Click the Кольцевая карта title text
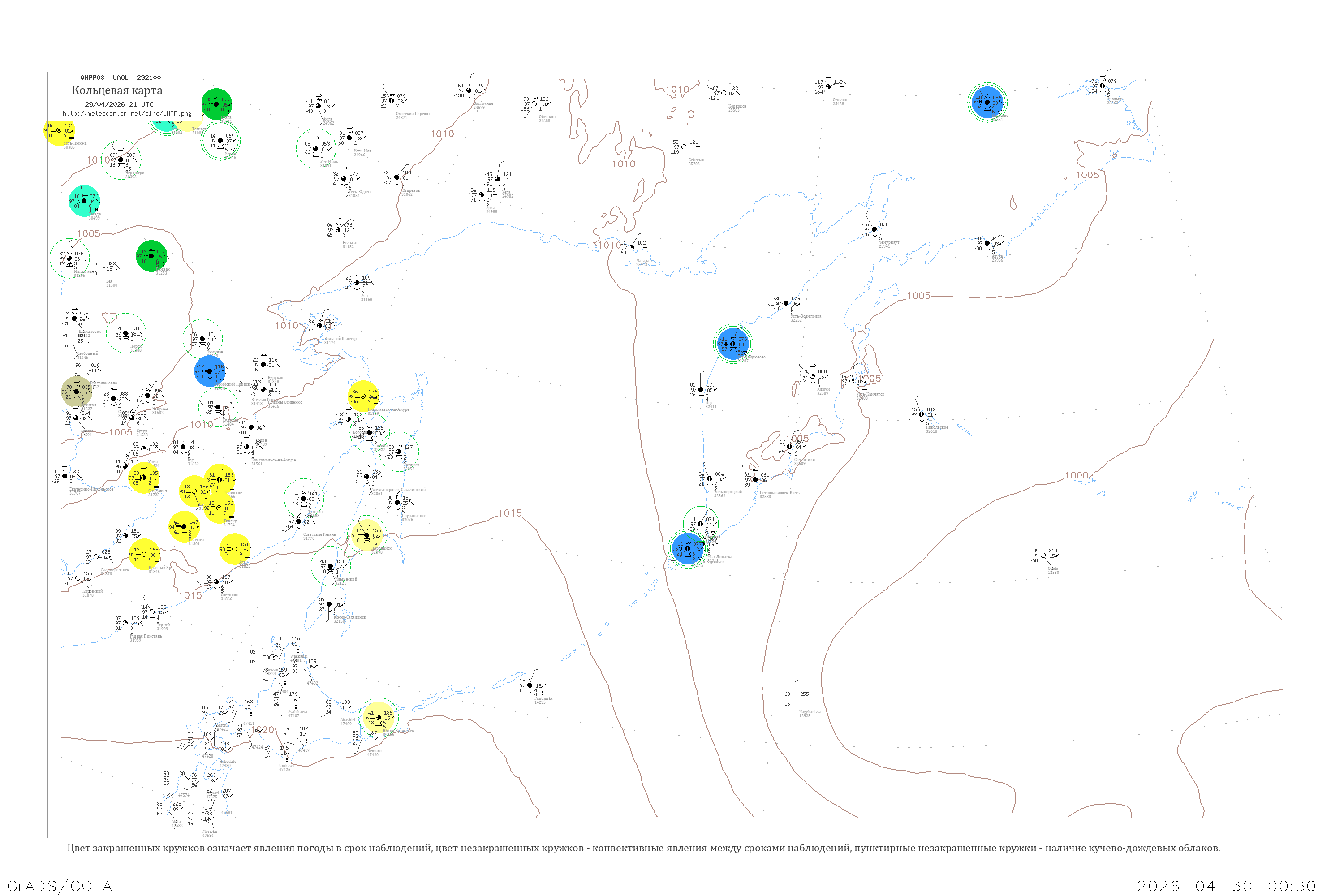The width and height of the screenshot is (1344, 896). point(117,90)
